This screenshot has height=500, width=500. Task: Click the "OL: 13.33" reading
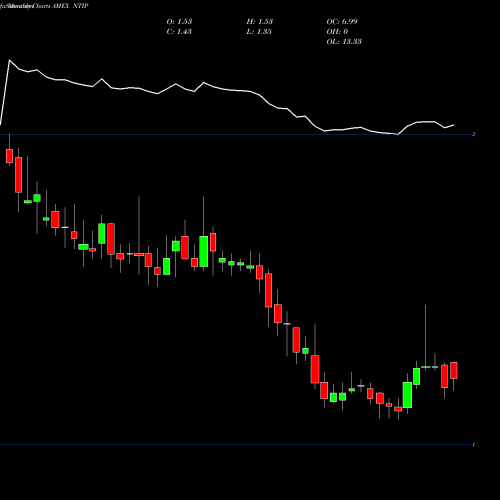(344, 42)
